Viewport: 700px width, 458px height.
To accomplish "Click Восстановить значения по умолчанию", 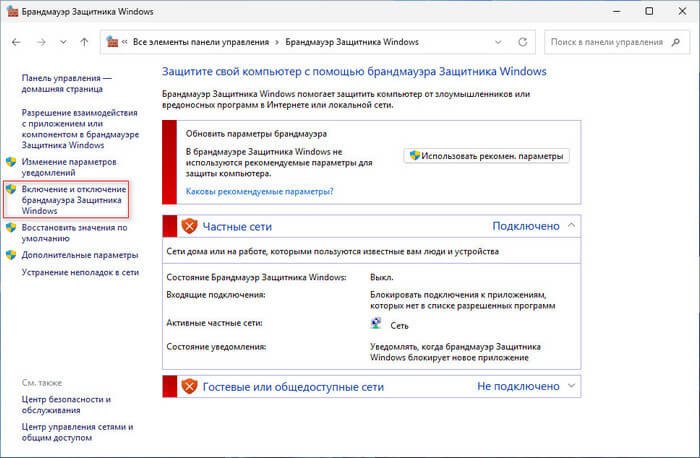I will pos(75,233).
